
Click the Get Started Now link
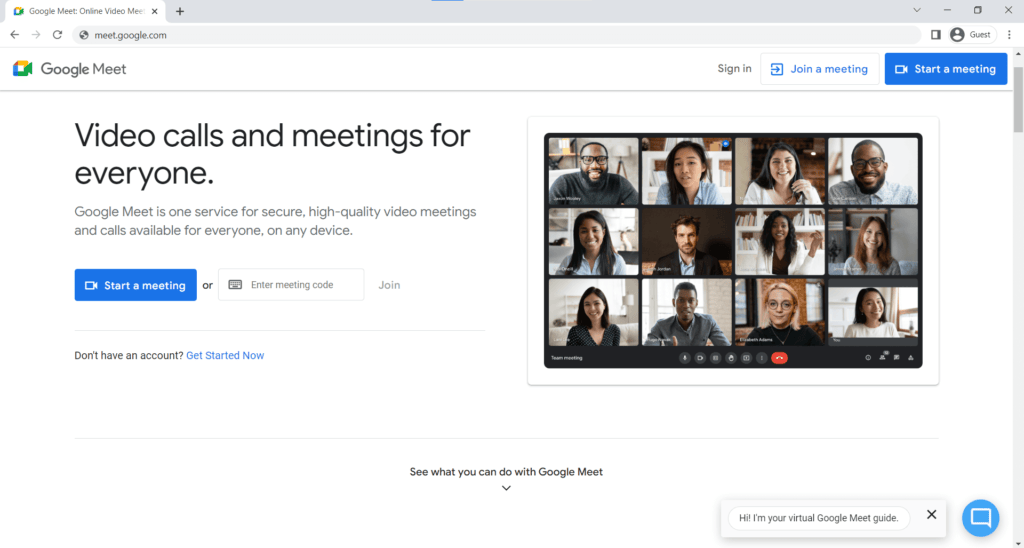tap(225, 355)
